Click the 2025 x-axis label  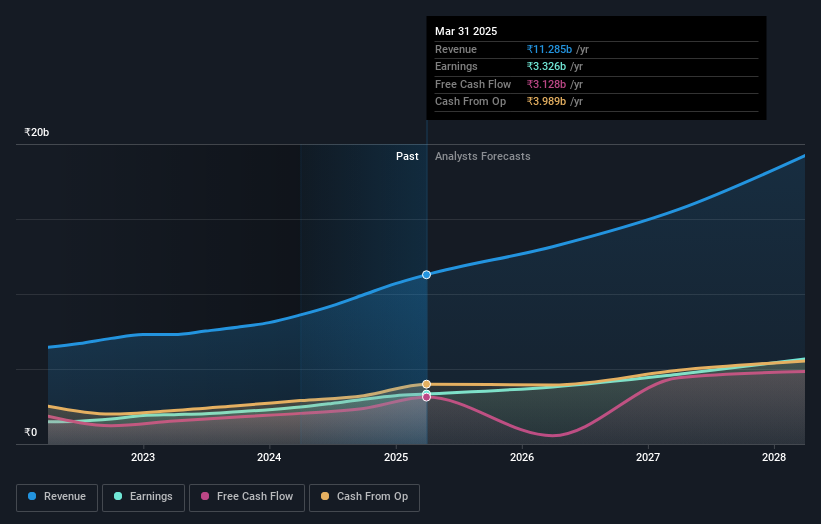coord(396,457)
